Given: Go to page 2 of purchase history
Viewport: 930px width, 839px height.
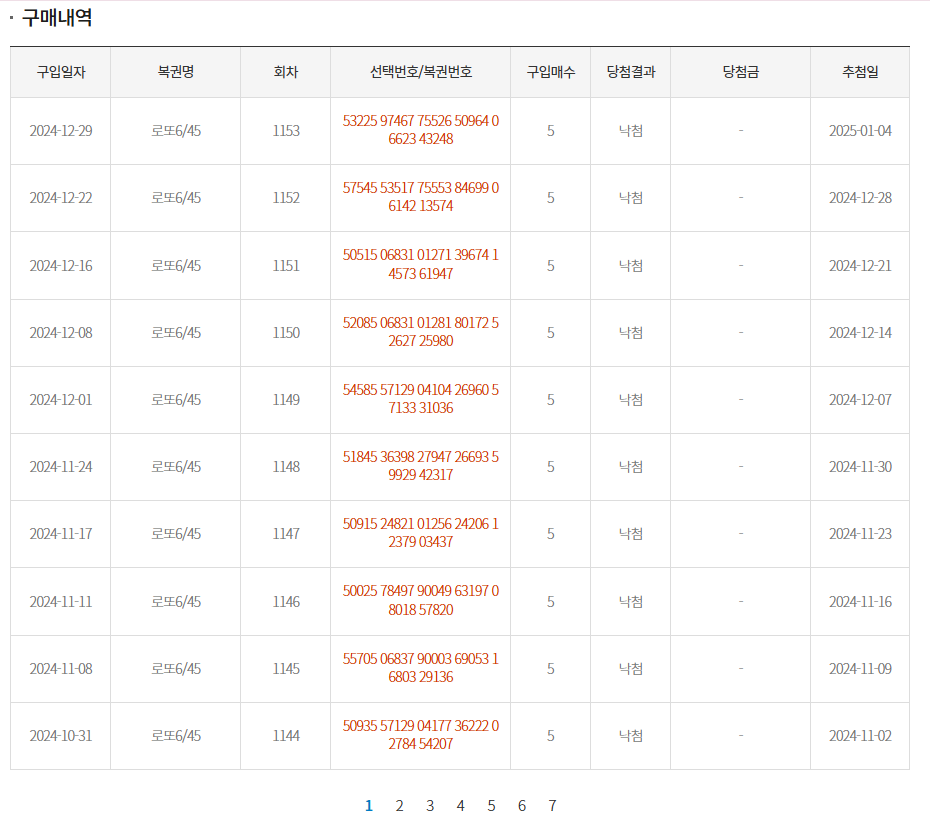Looking at the screenshot, I should (399, 806).
